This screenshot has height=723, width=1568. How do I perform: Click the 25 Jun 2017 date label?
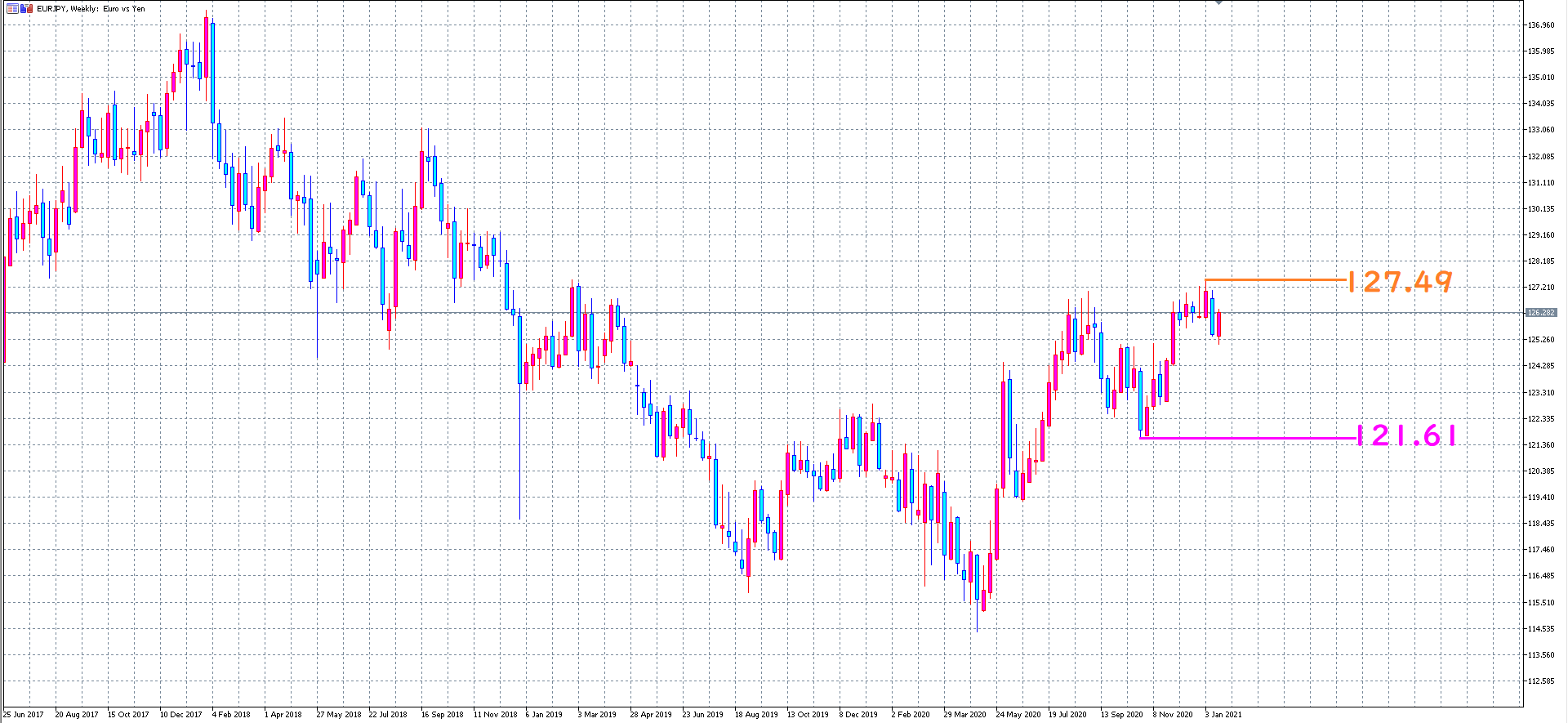[x=24, y=714]
